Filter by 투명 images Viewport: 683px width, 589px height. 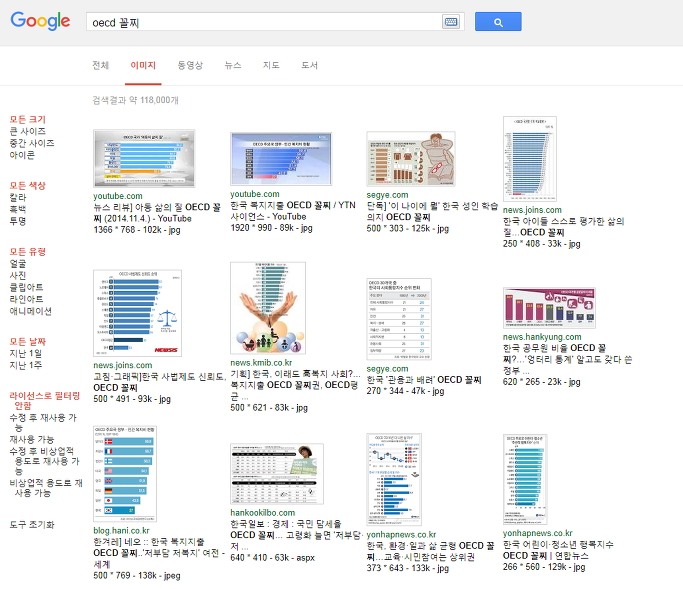coord(18,221)
